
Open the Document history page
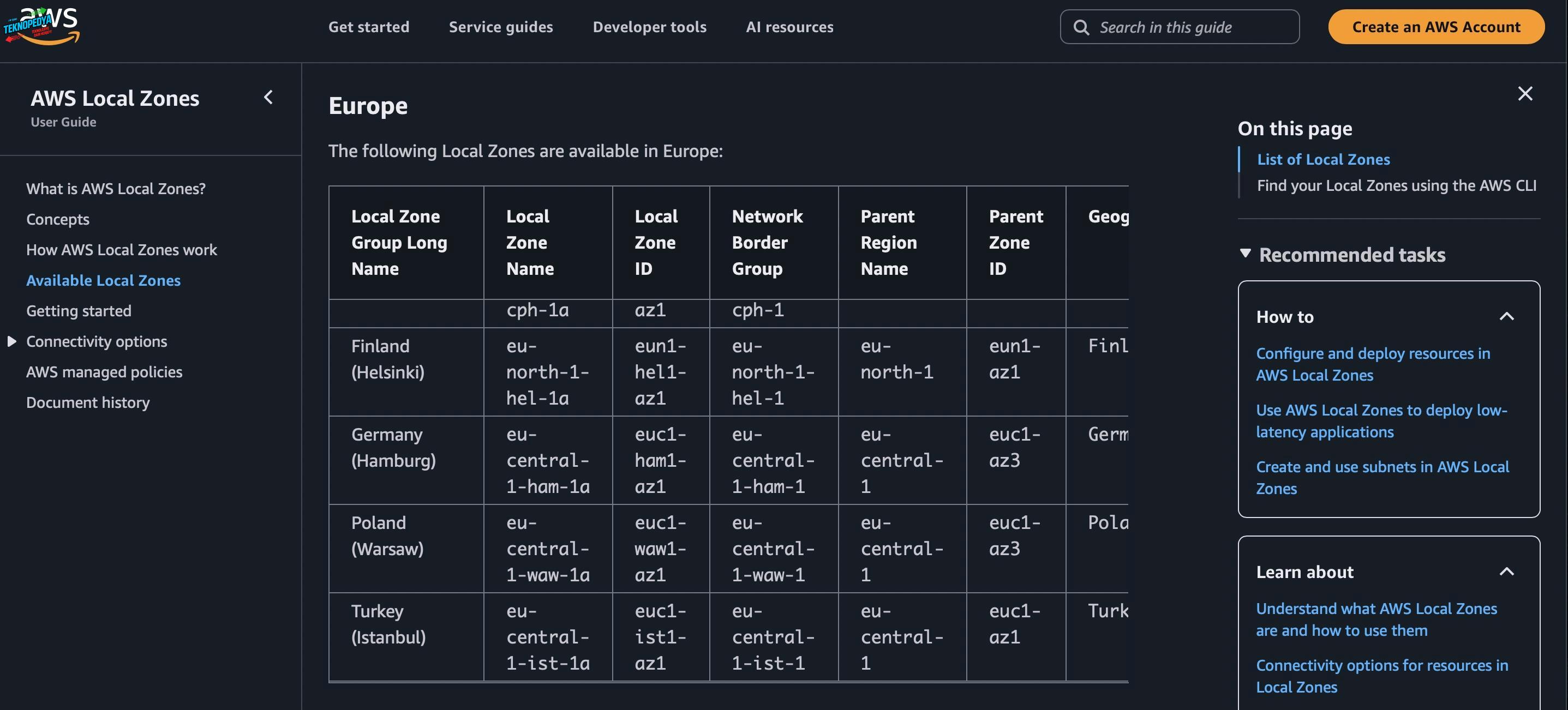88,403
